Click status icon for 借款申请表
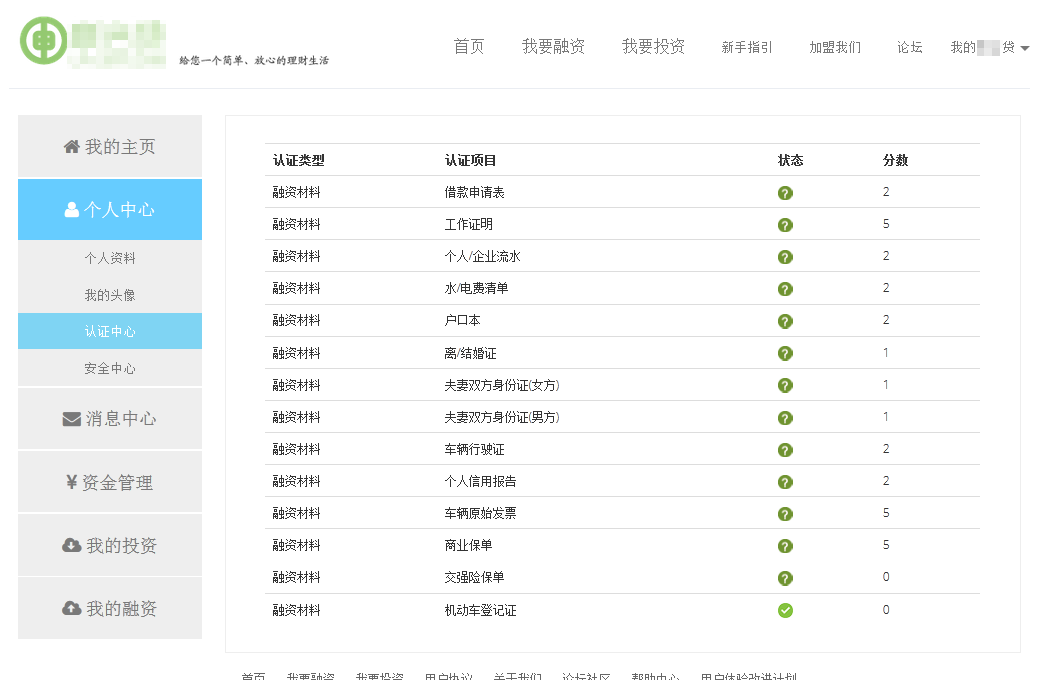 (x=785, y=193)
